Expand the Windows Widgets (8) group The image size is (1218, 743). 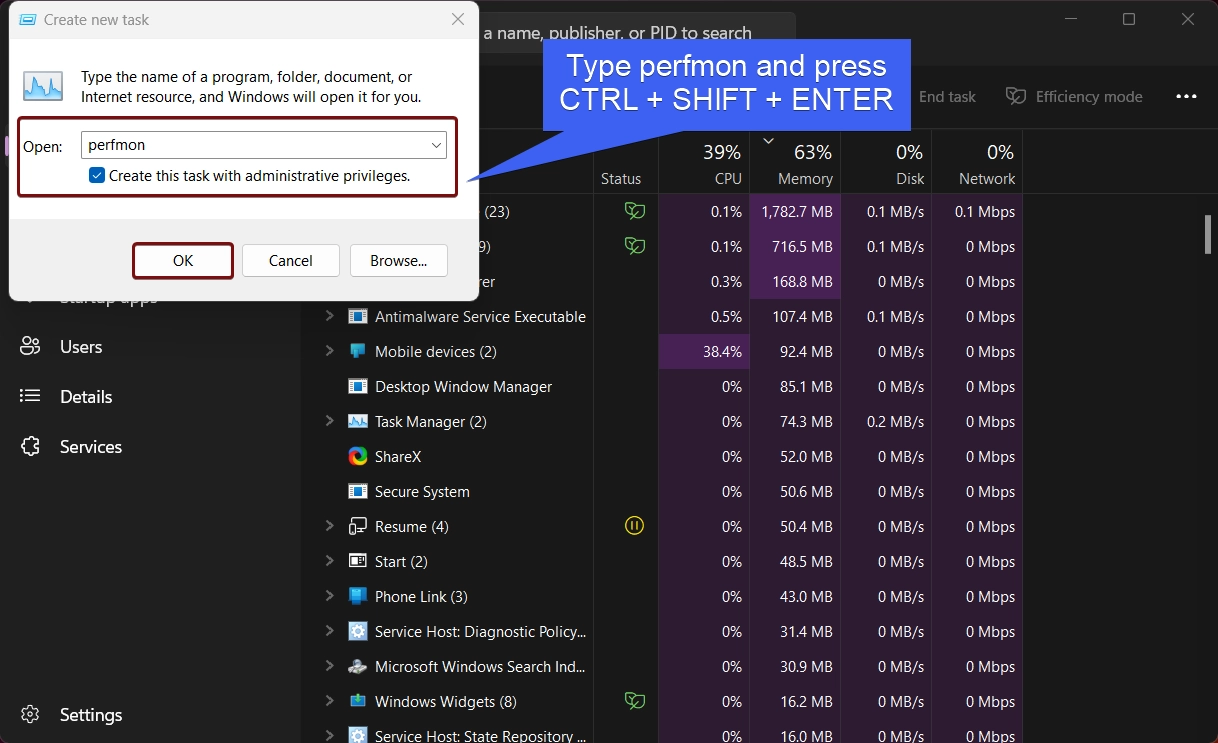point(329,701)
